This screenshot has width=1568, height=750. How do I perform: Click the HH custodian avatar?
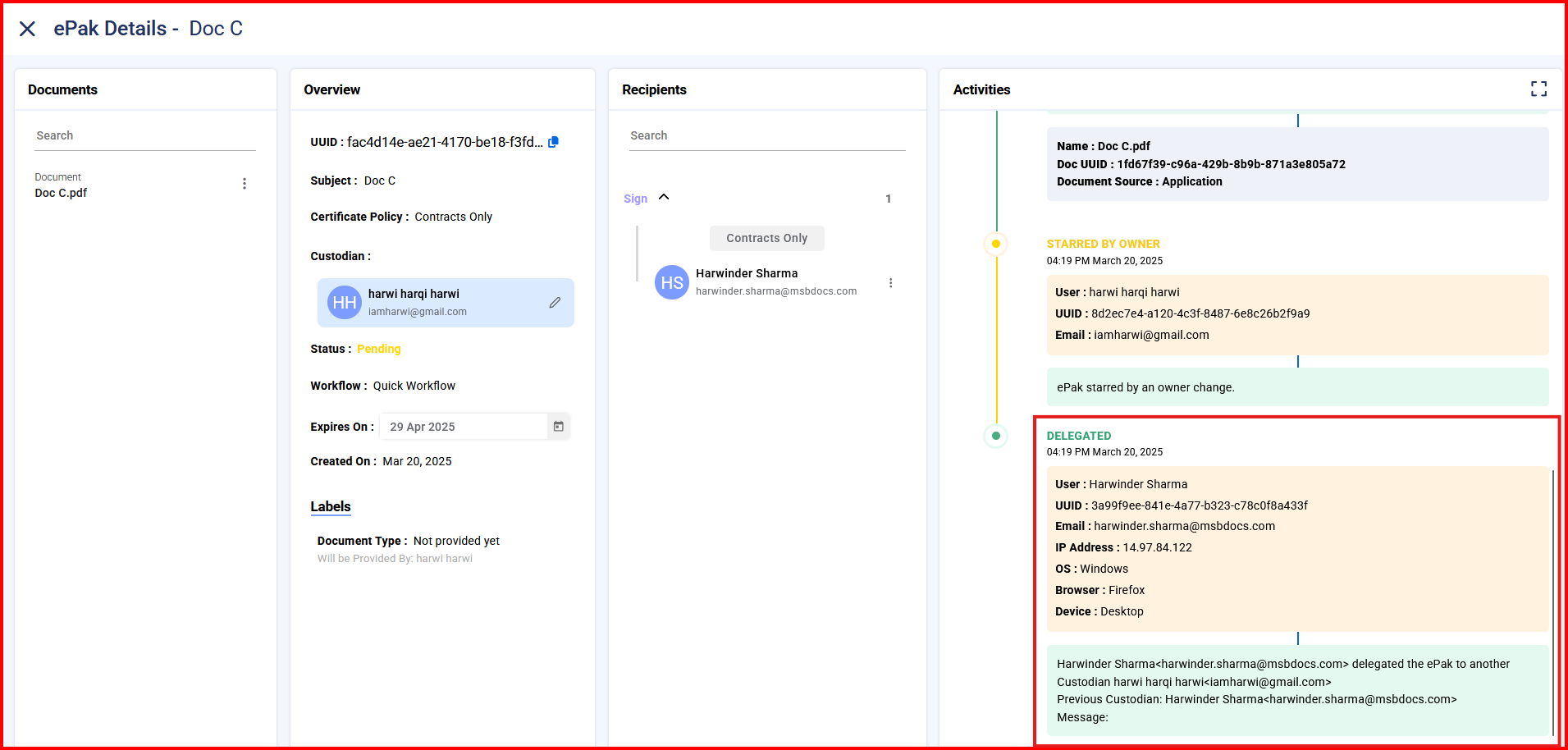point(344,303)
